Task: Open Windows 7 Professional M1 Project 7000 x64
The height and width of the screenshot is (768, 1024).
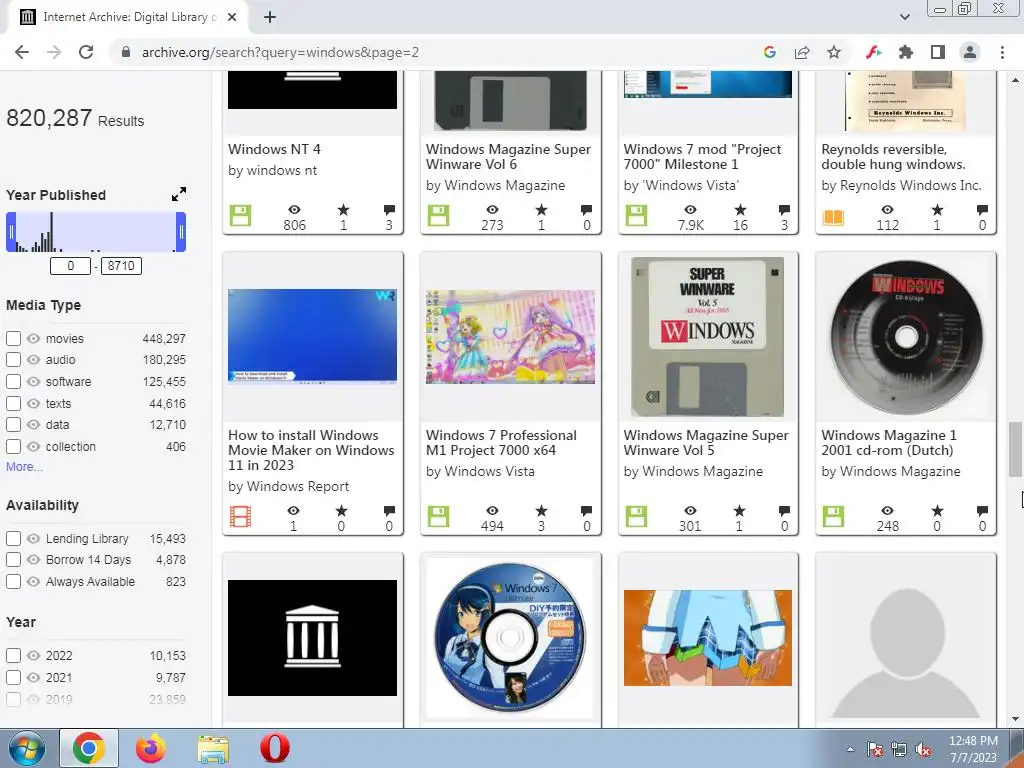Action: (501, 443)
